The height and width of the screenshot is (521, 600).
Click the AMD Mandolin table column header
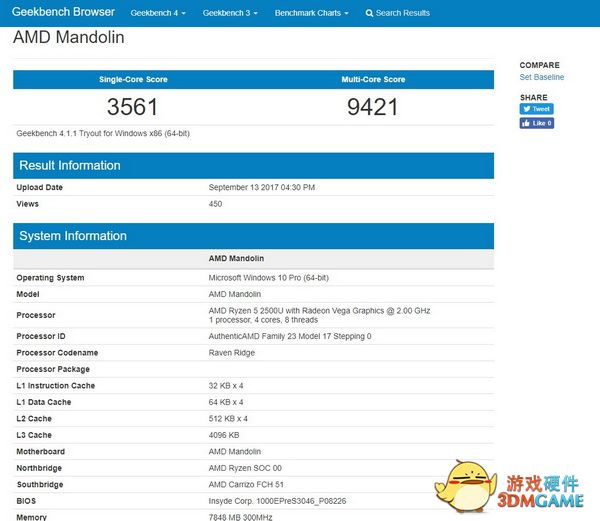[x=236, y=259]
